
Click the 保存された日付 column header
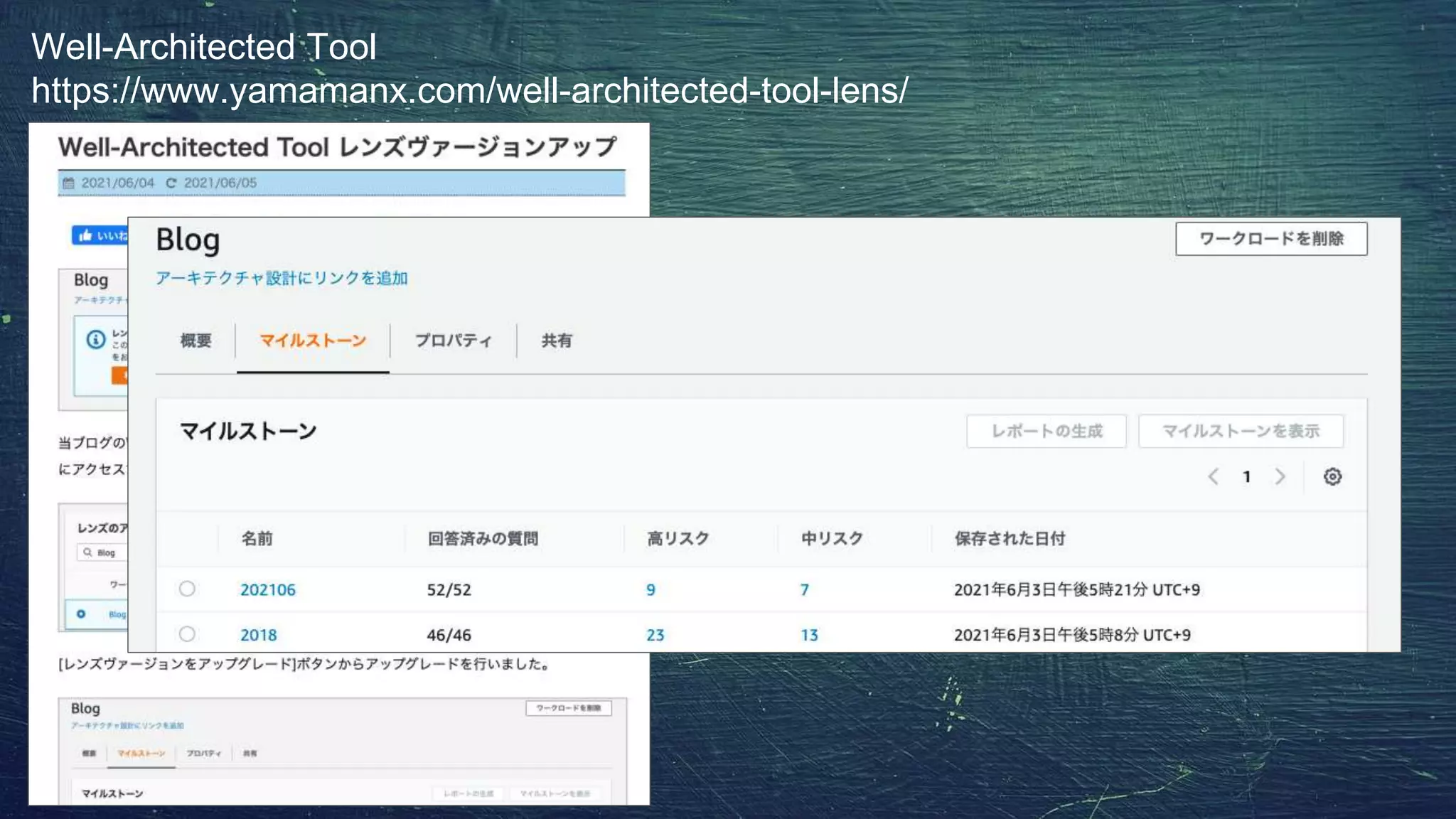coord(1010,538)
